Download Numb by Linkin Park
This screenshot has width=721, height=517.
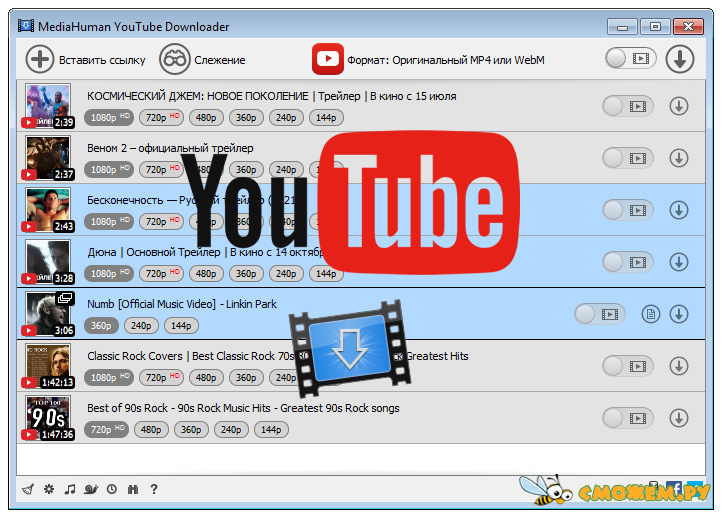coord(679,314)
